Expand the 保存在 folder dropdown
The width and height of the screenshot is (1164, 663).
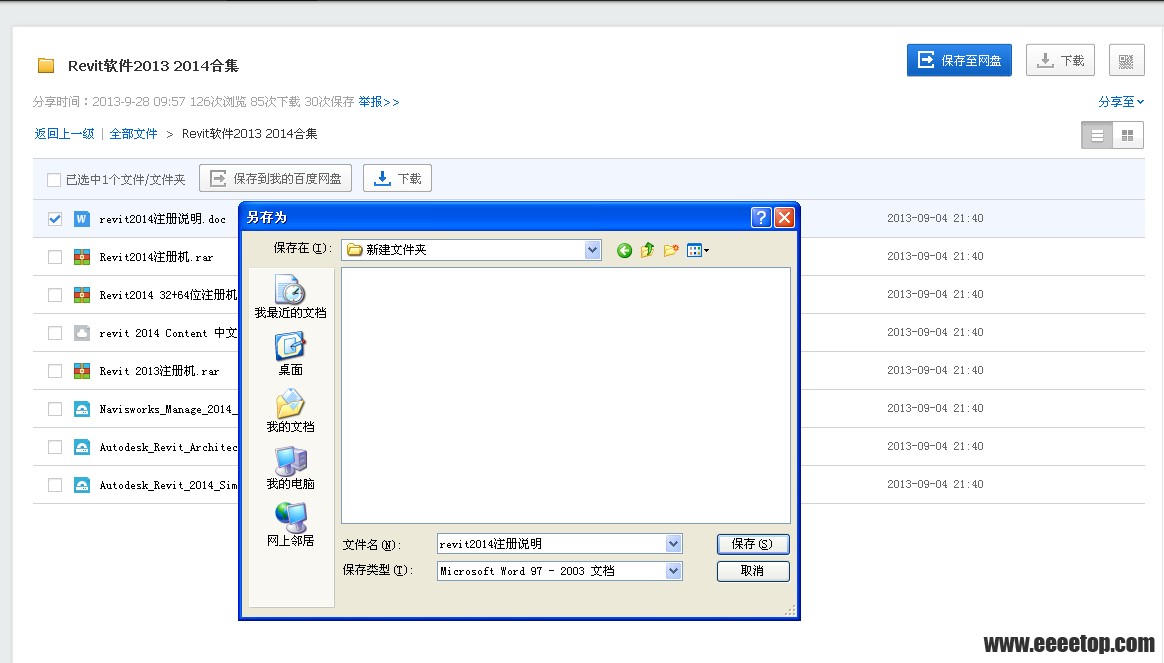coord(592,250)
